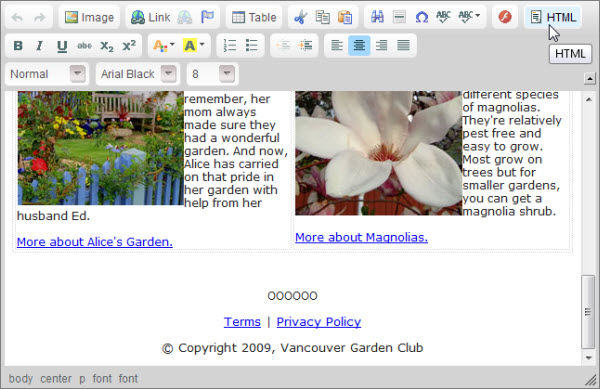Image resolution: width=600 pixels, height=389 pixels.
Task: Click the Anchor flag icon
Action: click(207, 18)
